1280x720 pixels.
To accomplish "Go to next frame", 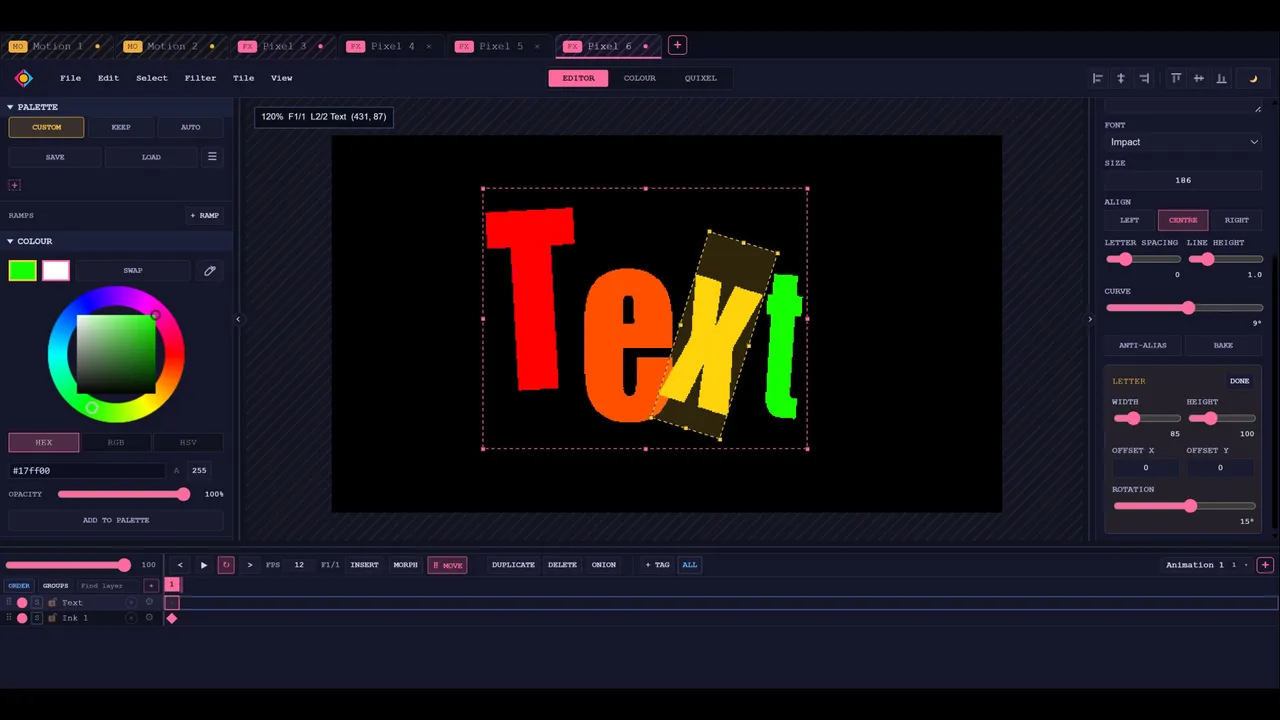I will tap(250, 565).
